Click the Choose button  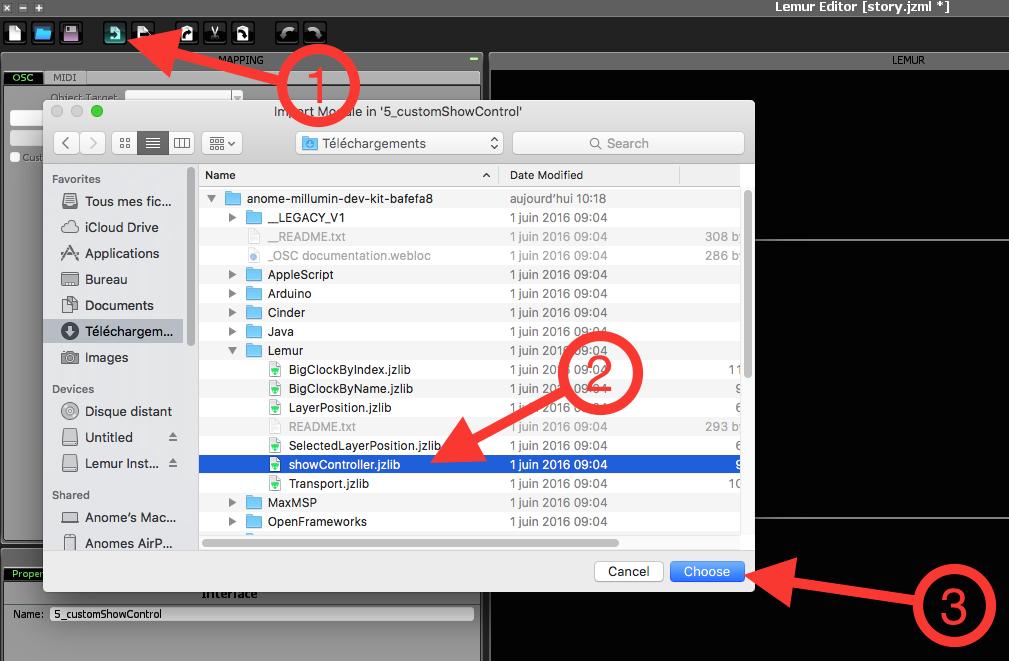pos(706,571)
